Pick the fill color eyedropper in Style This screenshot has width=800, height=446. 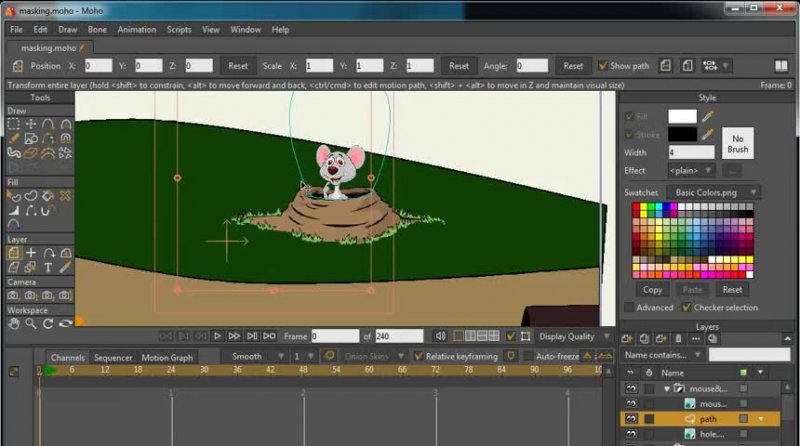click(708, 117)
